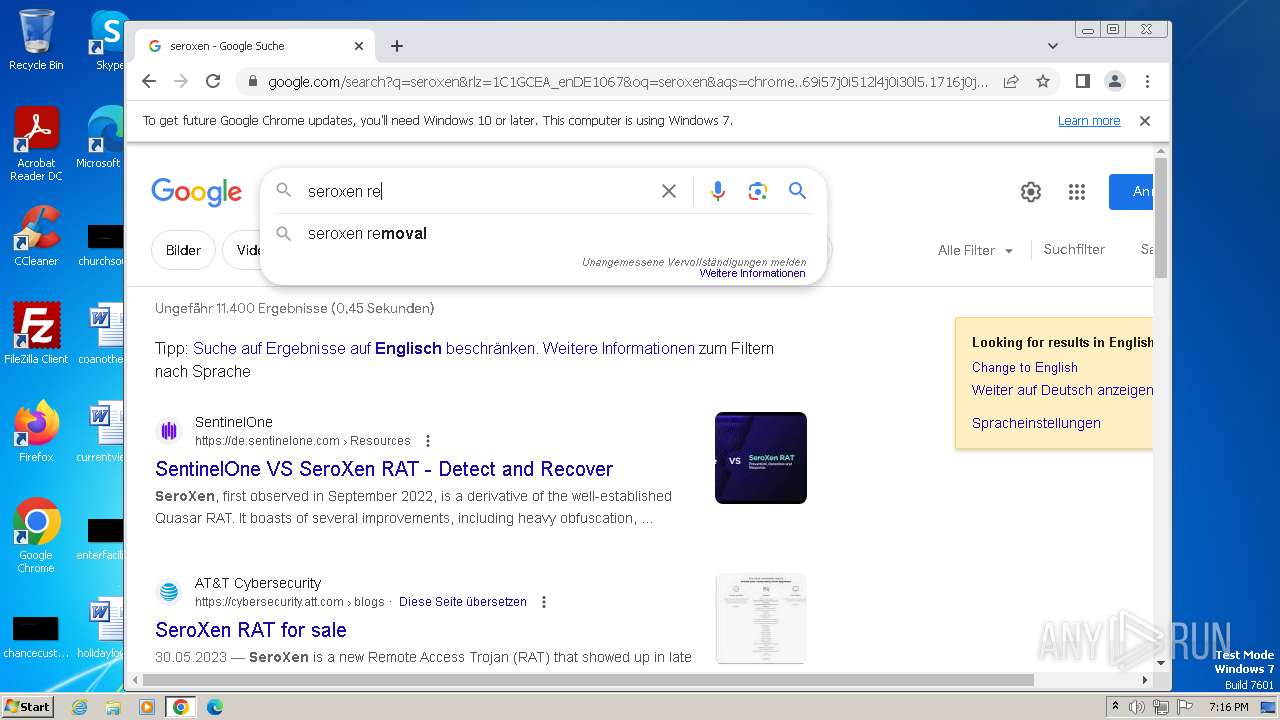The width and height of the screenshot is (1280, 720).
Task: Reload the current page
Action: click(x=213, y=81)
